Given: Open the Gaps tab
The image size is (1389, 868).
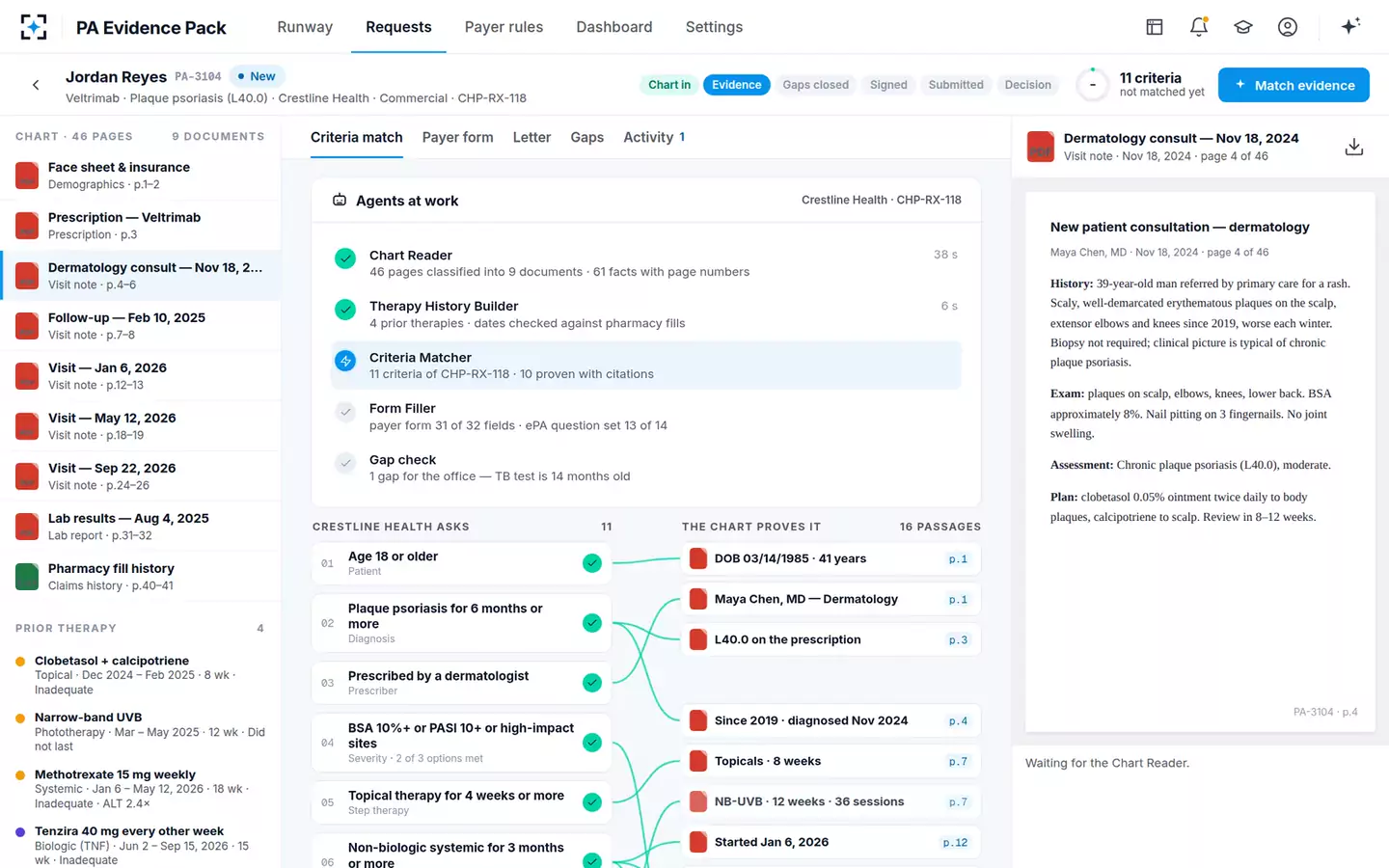Looking at the screenshot, I should (x=586, y=137).
